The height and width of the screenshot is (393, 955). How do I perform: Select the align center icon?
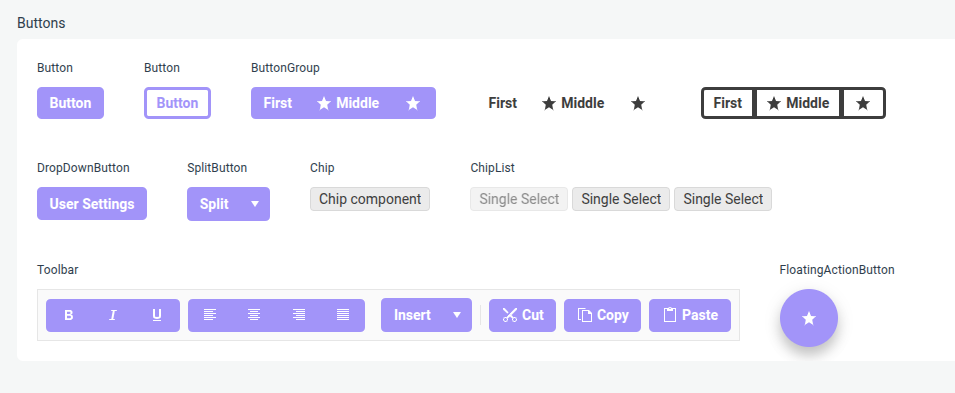[x=254, y=315]
